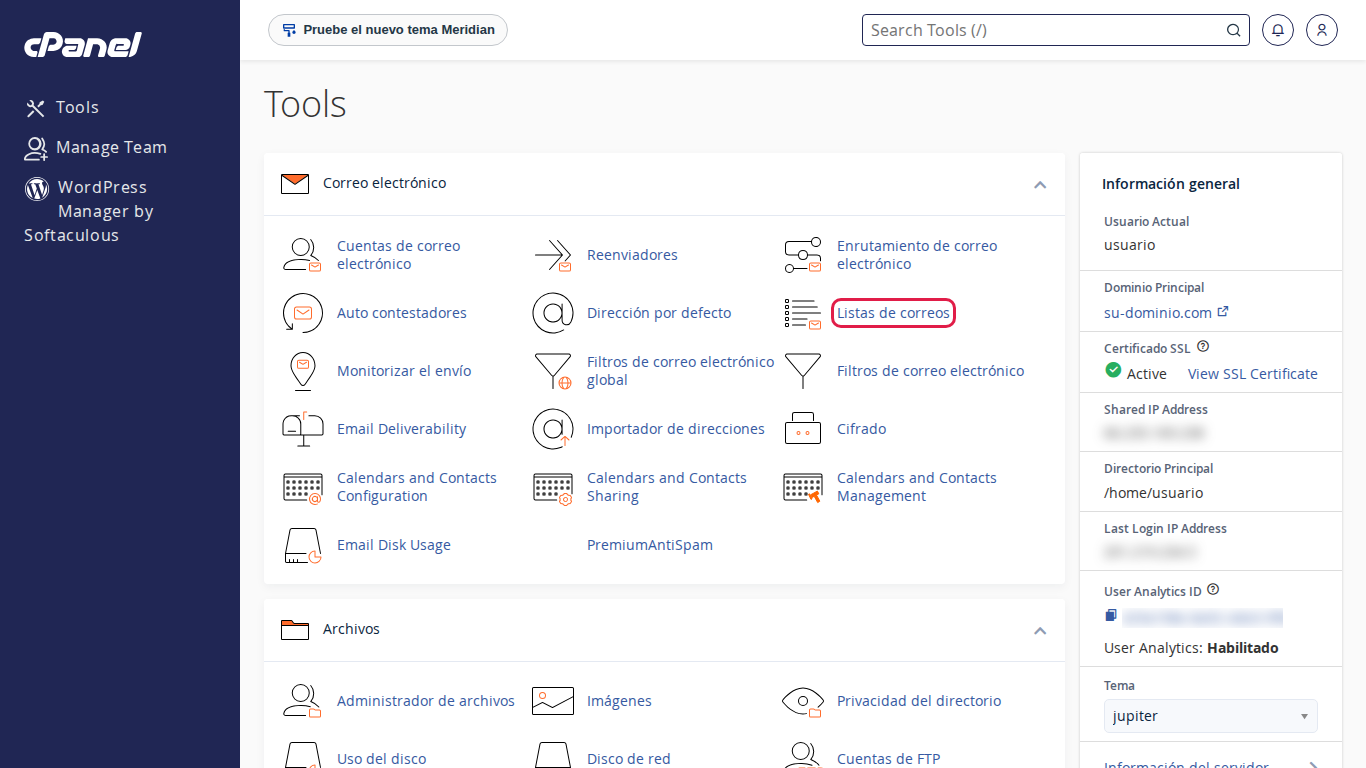Click the Calendars and Contacts Configuration icon

coord(302,487)
